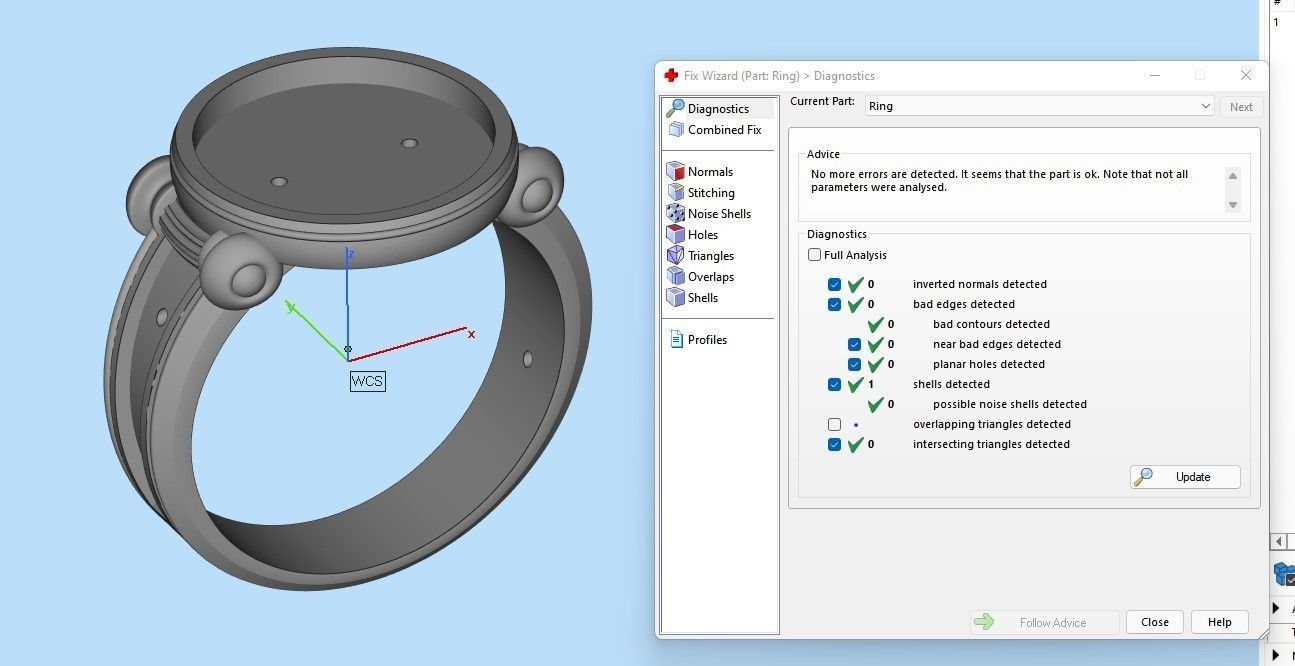Open the Diagnostics page in Fix Wizard
This screenshot has width=1295, height=666.
tap(718, 108)
